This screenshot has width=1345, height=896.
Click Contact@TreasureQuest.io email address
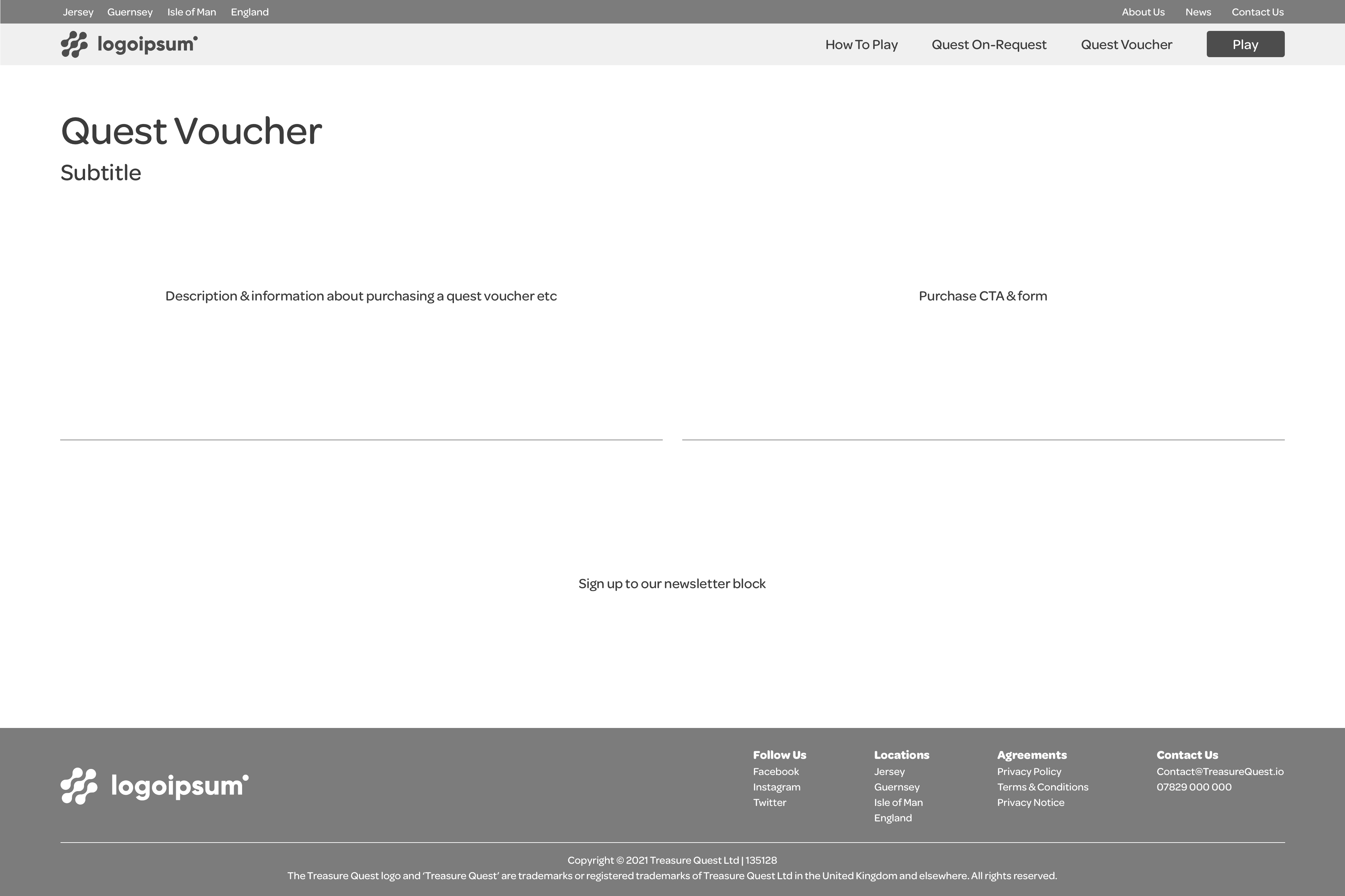coord(1220,771)
